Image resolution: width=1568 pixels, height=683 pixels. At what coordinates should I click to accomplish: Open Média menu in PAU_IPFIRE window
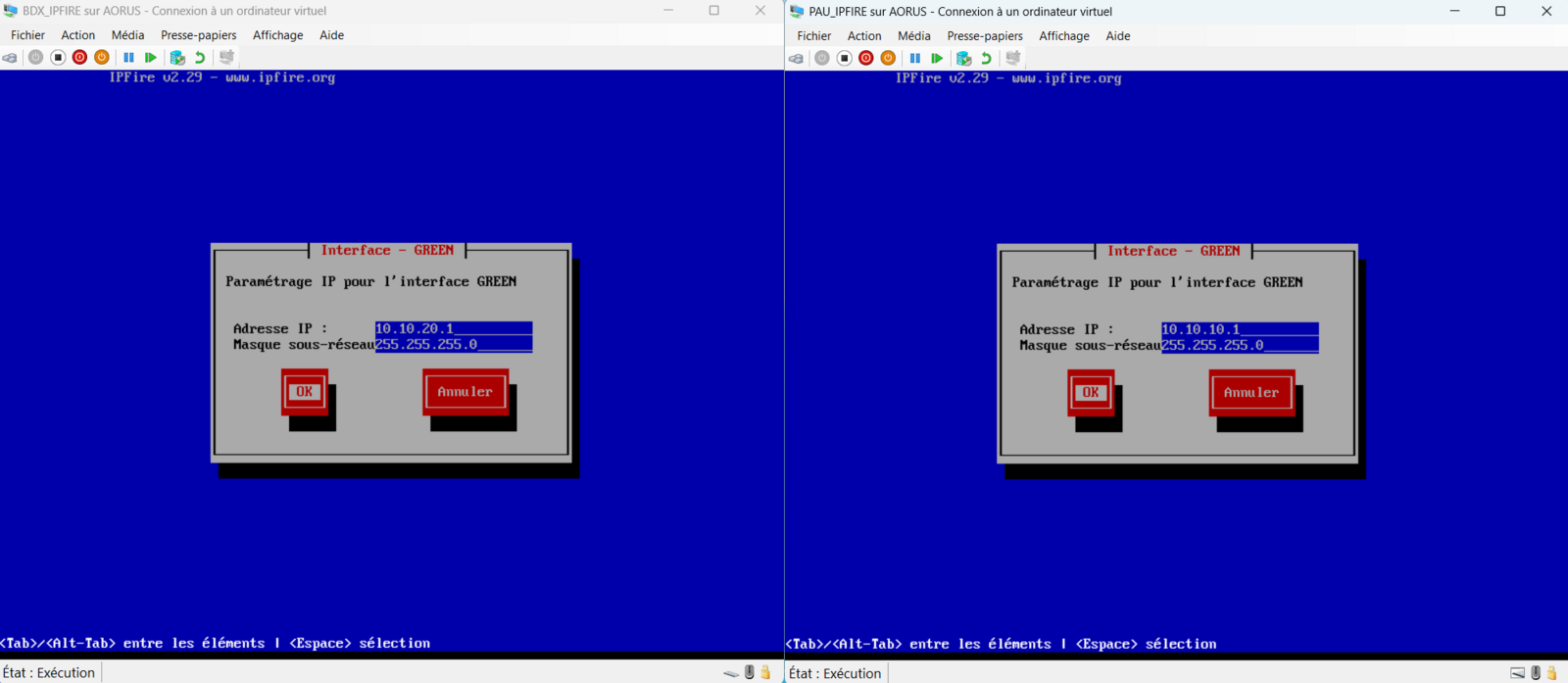pos(913,36)
